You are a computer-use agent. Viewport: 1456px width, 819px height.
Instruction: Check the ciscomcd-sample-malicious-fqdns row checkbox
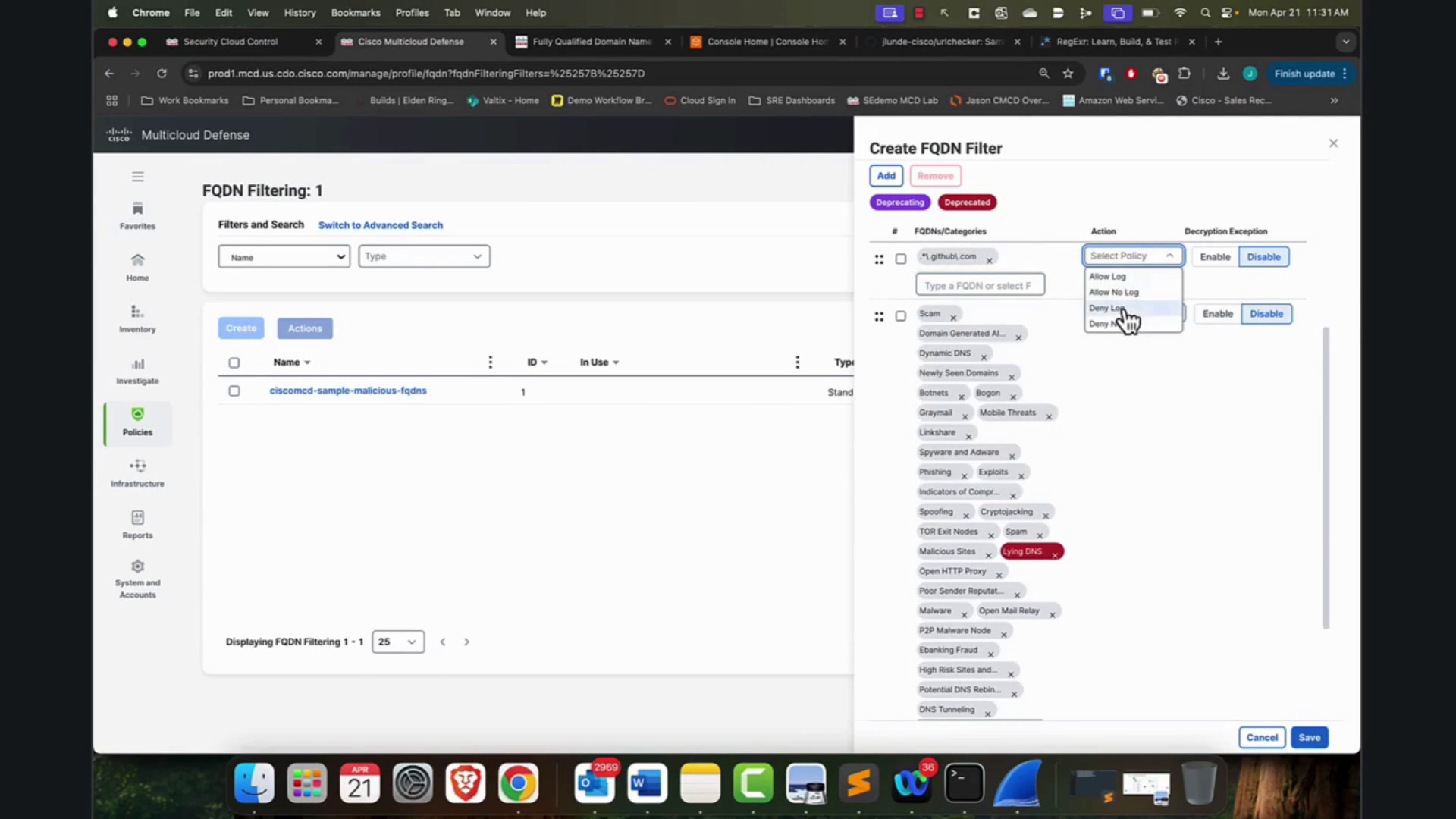234,391
